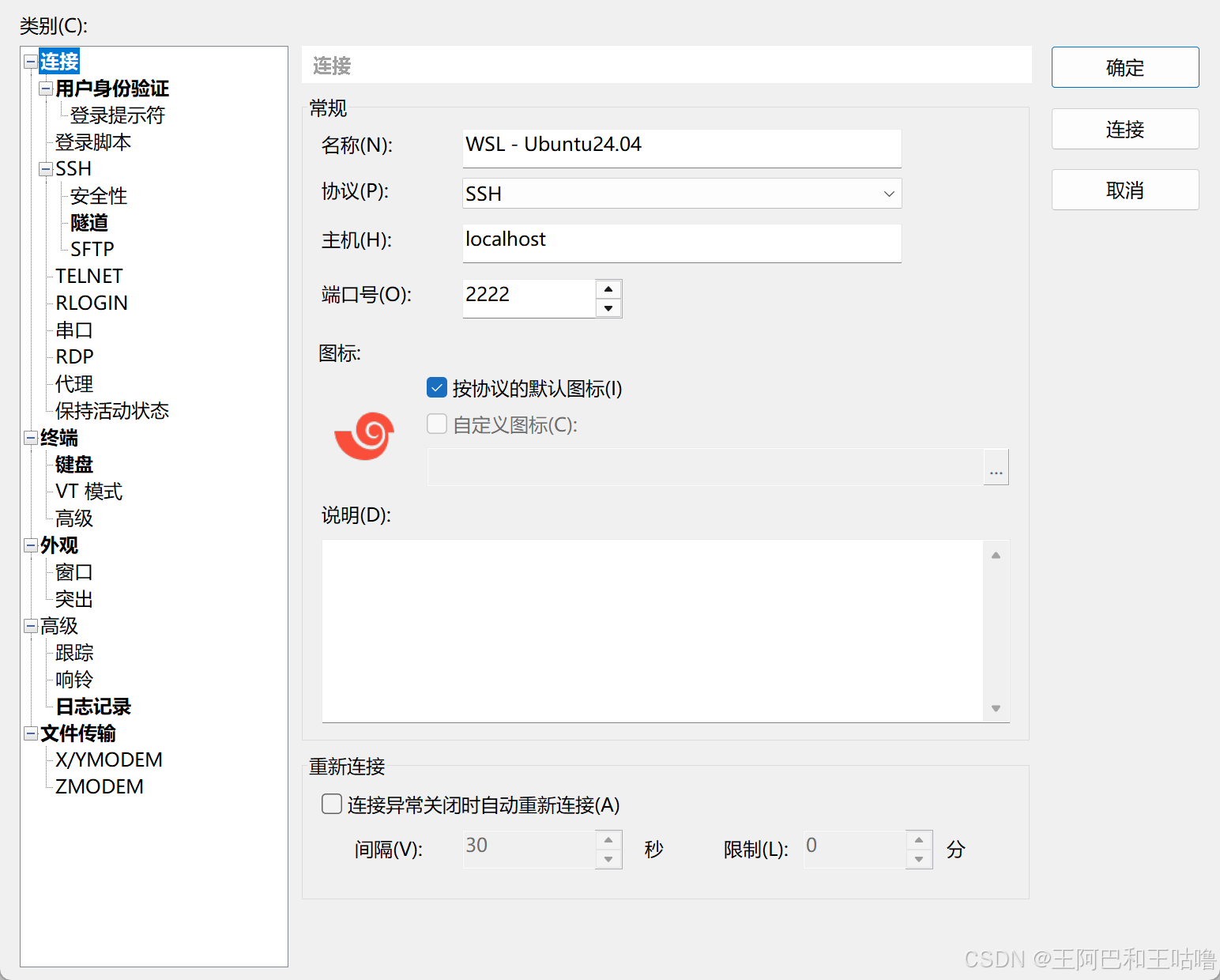Select 串口 in category tree
Image resolution: width=1220 pixels, height=980 pixels.
[x=74, y=330]
